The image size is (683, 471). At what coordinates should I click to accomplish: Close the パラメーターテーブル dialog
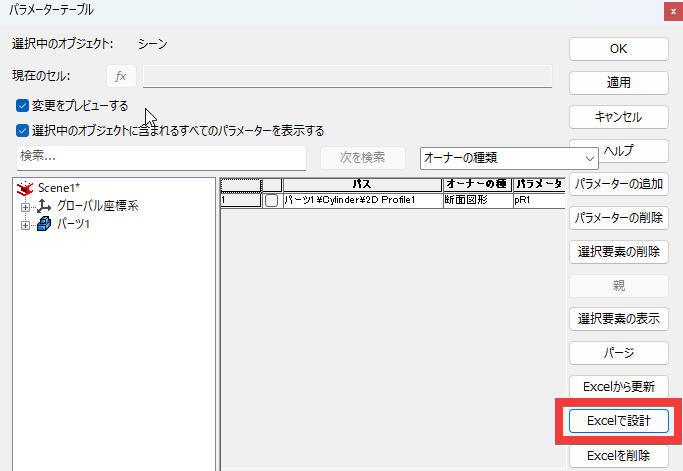673,11
